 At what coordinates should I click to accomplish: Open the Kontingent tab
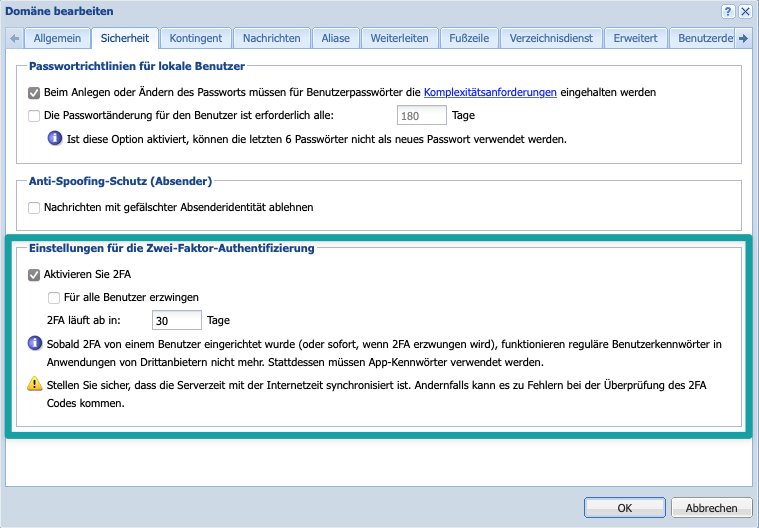pyautogui.click(x=196, y=38)
